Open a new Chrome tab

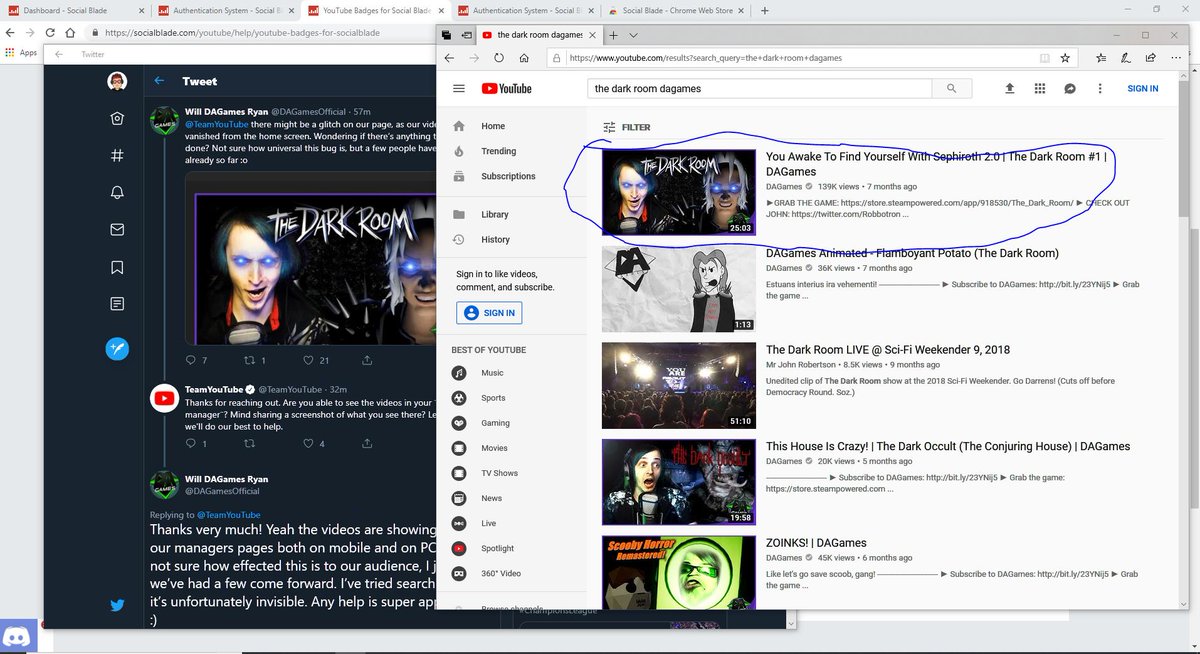765,11
